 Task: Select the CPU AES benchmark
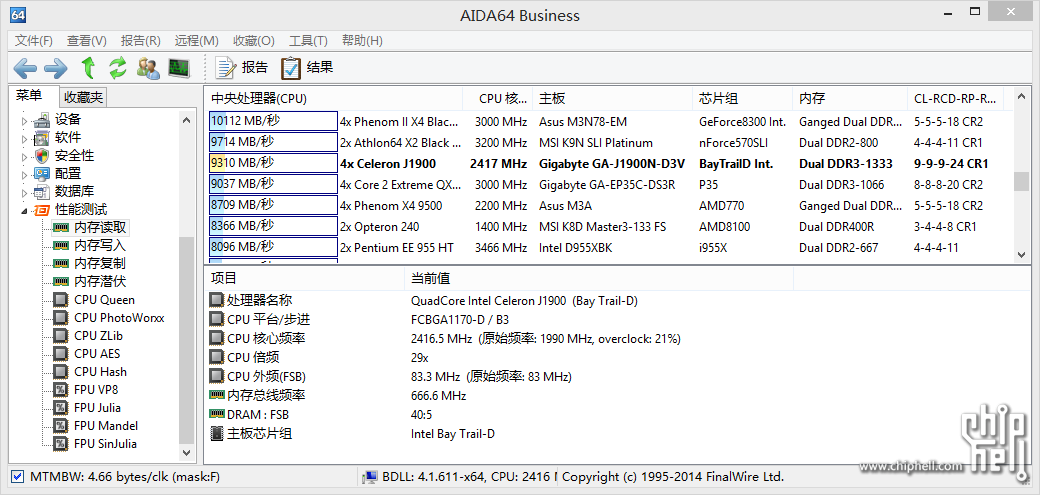(x=97, y=354)
